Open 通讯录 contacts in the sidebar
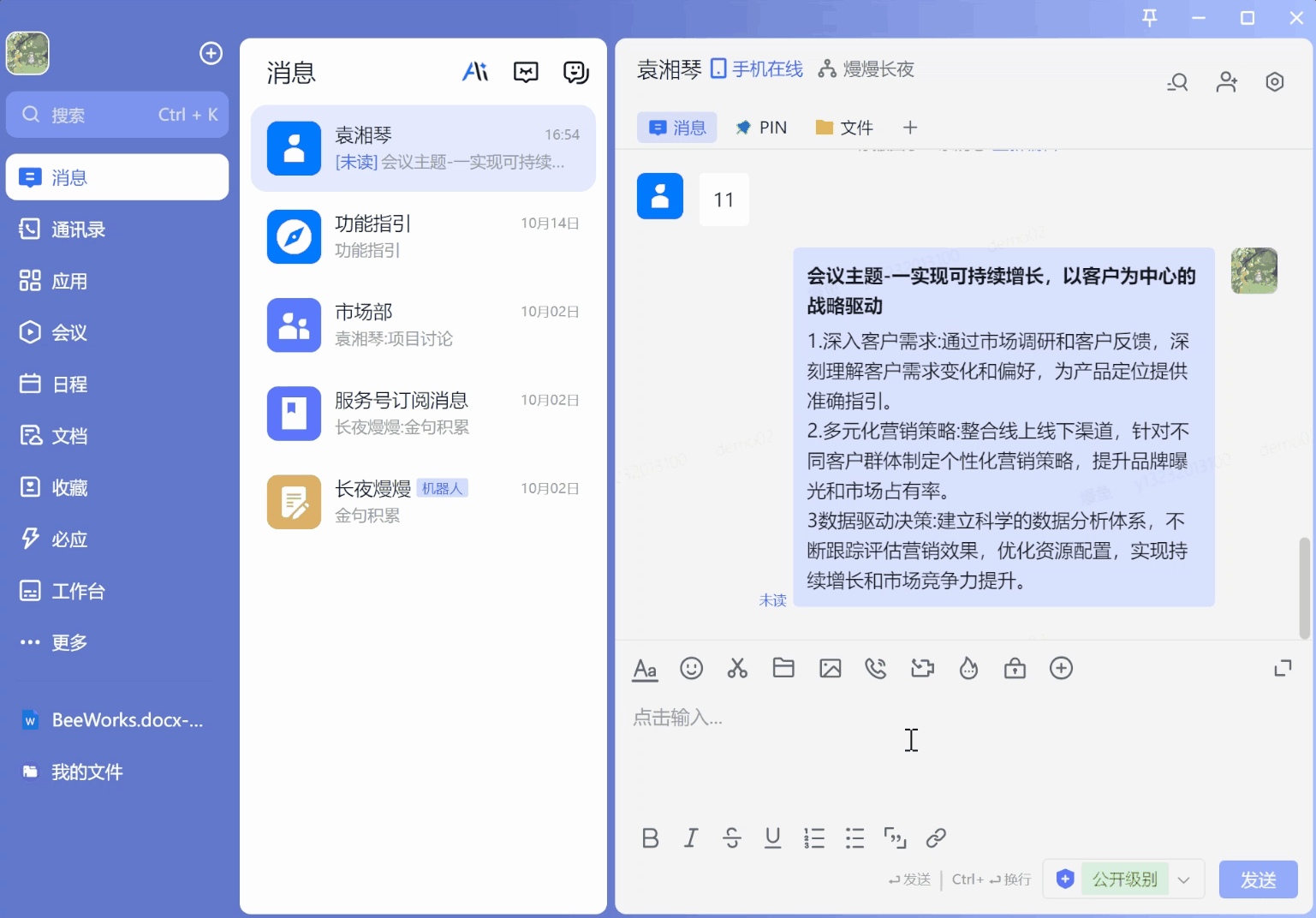Image resolution: width=1316 pixels, height=918 pixels. click(x=77, y=229)
